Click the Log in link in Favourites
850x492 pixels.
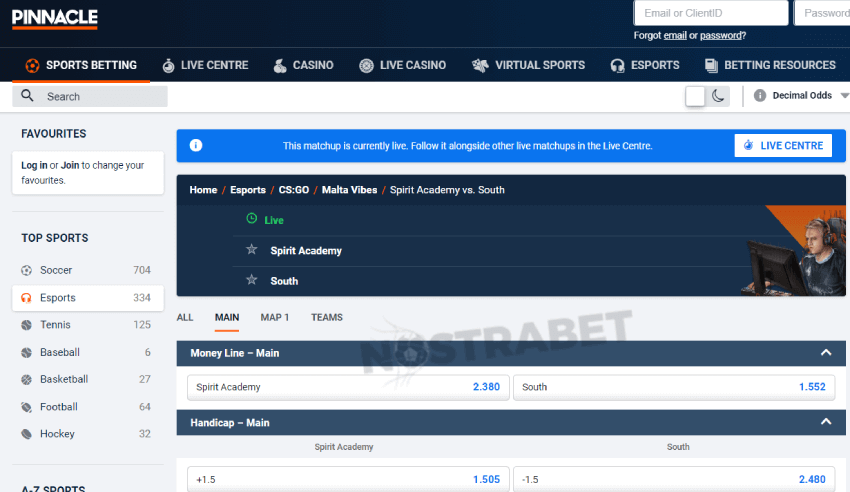click(x=34, y=165)
